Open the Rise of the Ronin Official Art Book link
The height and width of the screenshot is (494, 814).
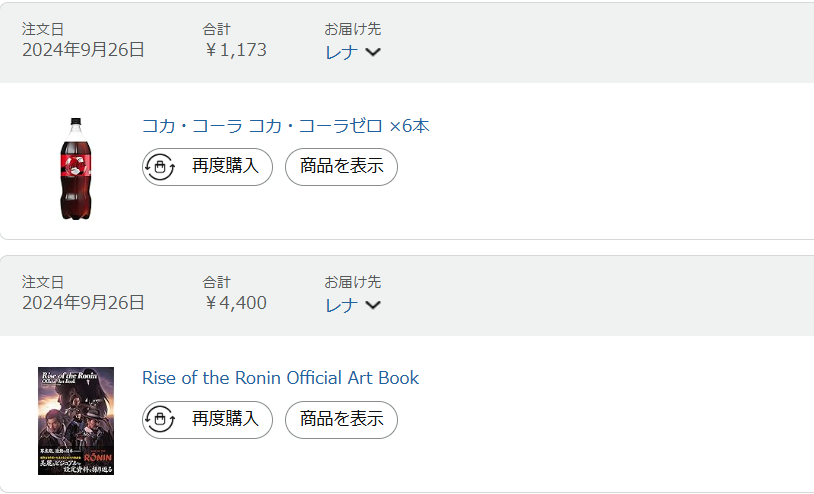click(x=280, y=378)
